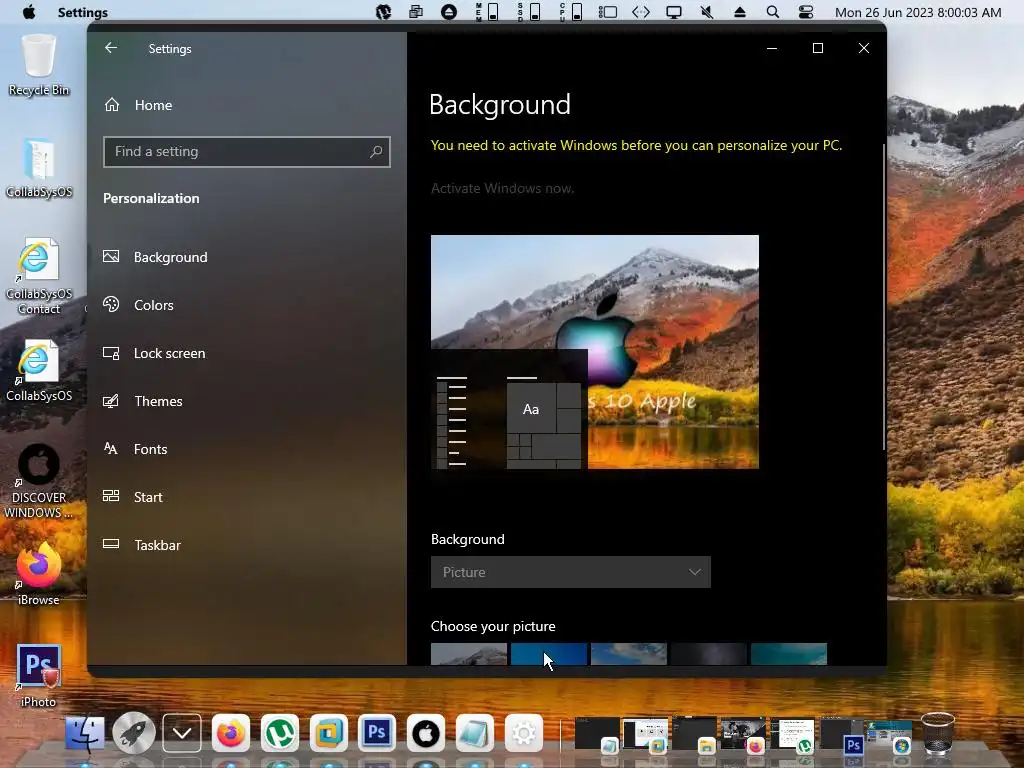Open the Trash can in the dock
This screenshot has width=1024, height=768.
point(938,733)
